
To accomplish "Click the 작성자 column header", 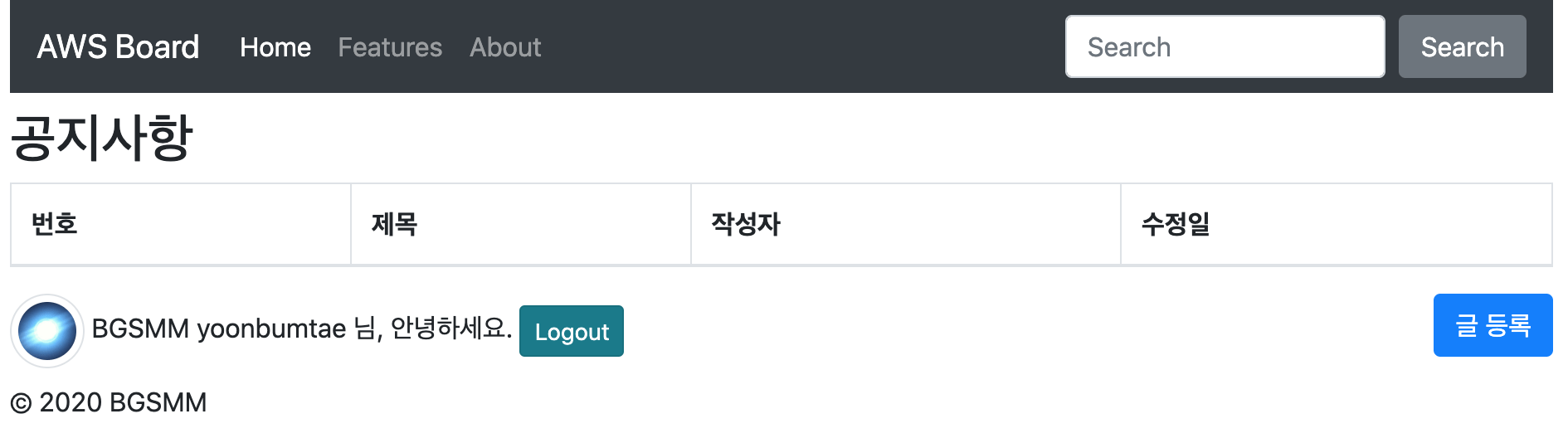I will pyautogui.click(x=746, y=224).
